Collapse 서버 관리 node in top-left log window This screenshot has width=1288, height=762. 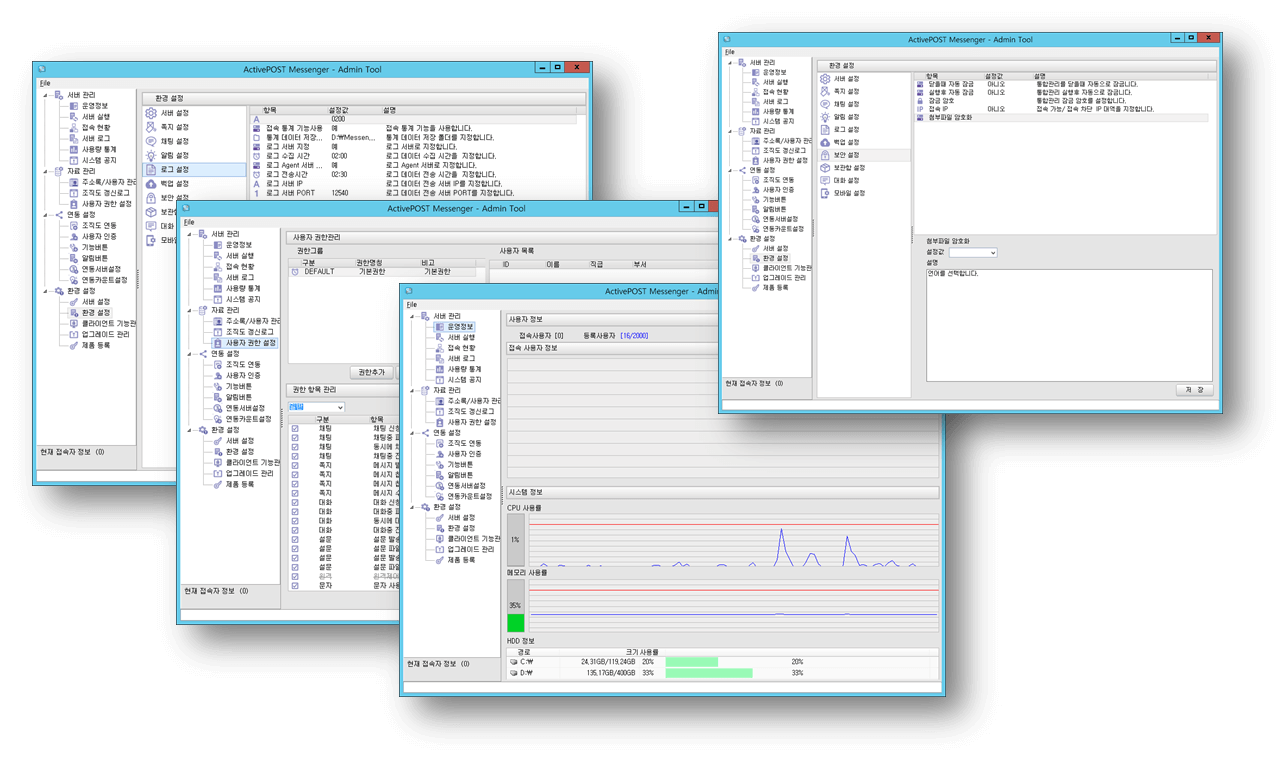pos(47,95)
